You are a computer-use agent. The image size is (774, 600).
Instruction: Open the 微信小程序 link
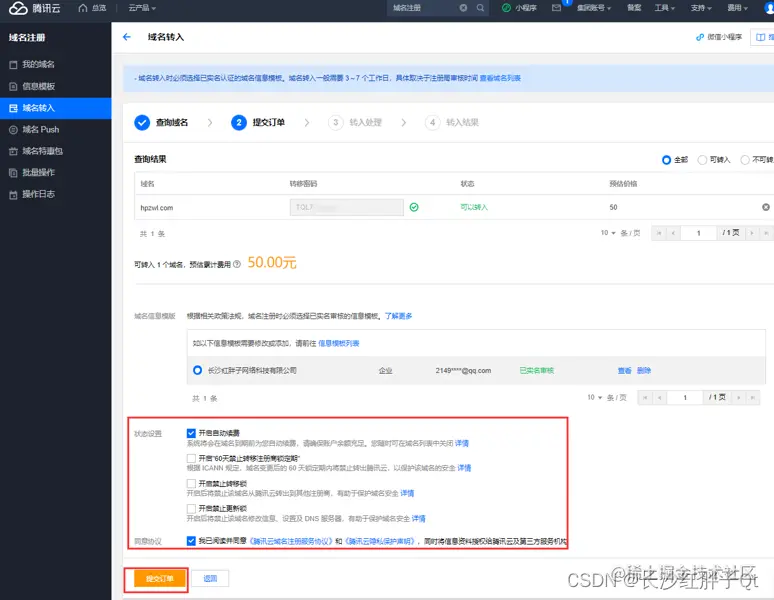coord(719,37)
